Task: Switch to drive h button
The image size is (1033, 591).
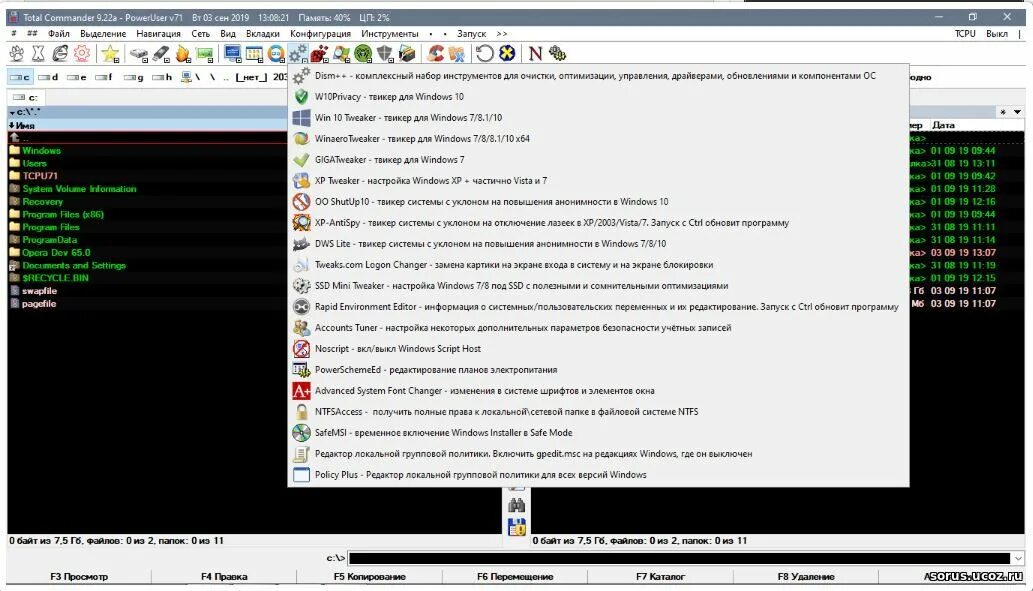Action: click(x=162, y=77)
